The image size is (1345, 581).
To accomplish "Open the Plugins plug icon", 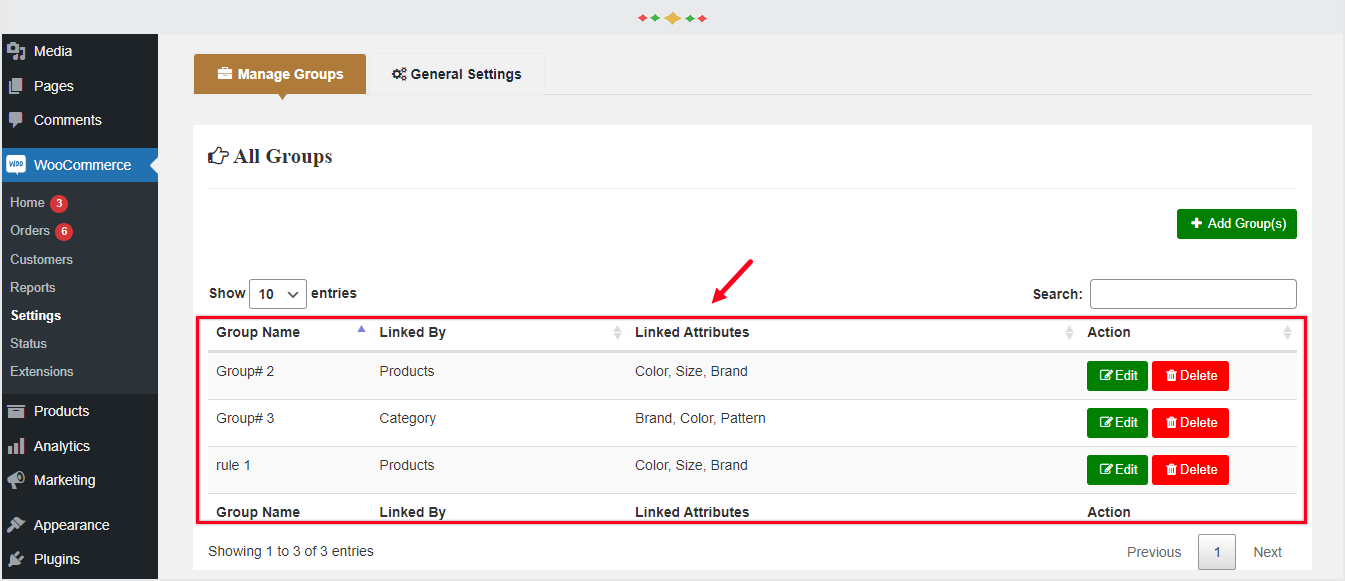I will [15, 559].
